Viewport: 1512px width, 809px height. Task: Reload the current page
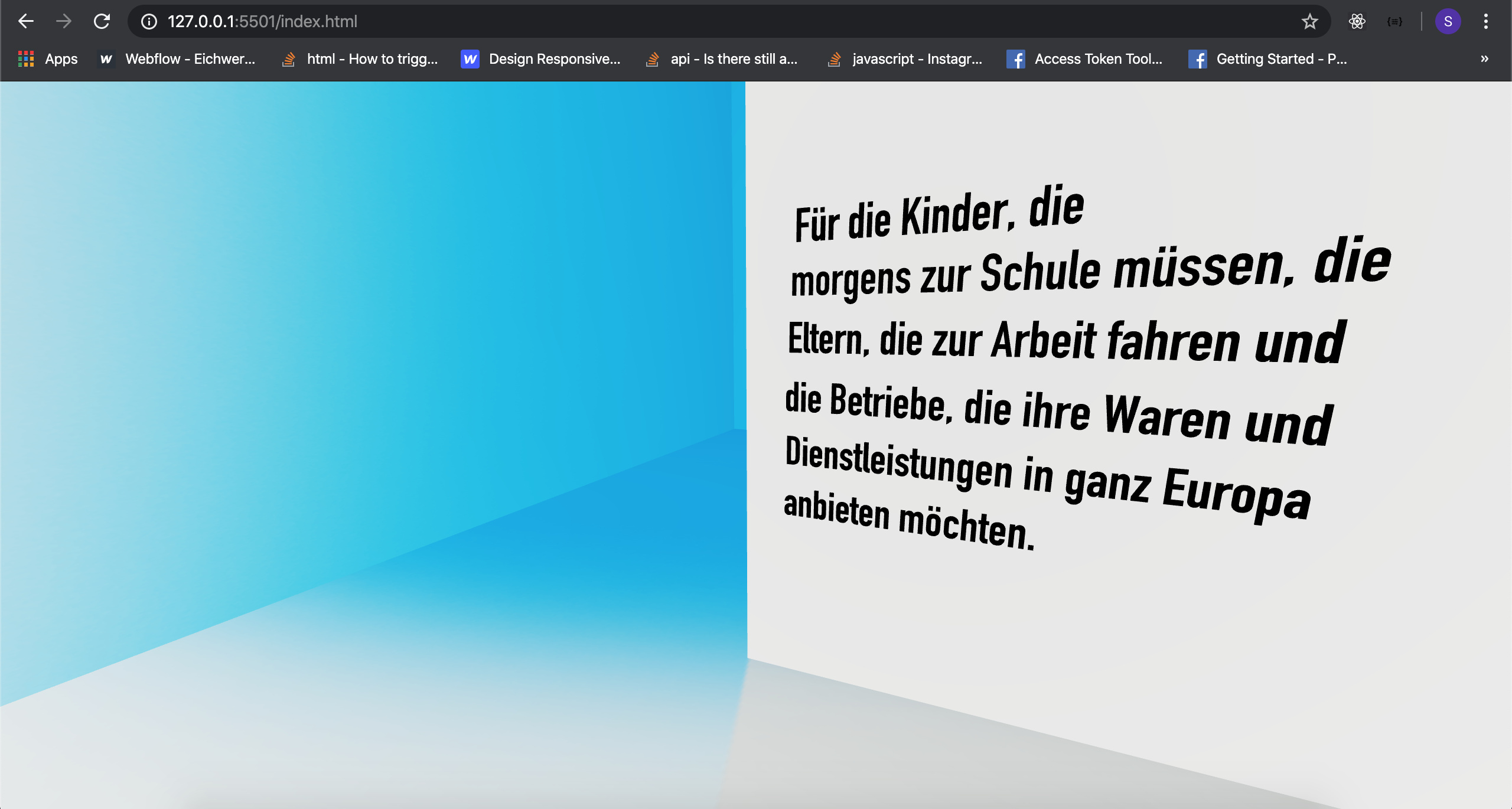(102, 22)
